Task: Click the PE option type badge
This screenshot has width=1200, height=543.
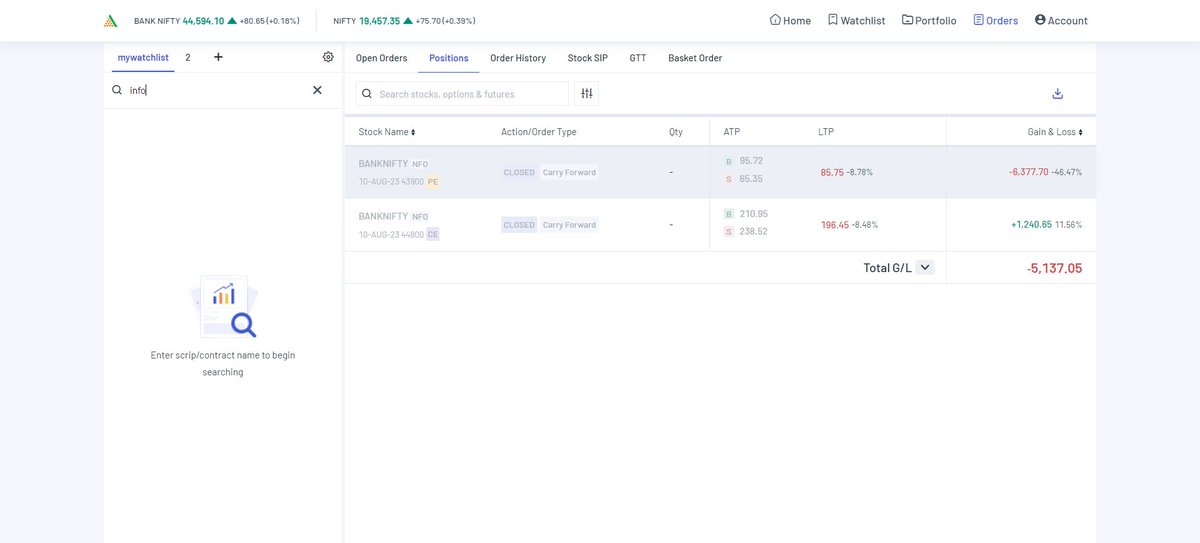Action: (x=433, y=182)
